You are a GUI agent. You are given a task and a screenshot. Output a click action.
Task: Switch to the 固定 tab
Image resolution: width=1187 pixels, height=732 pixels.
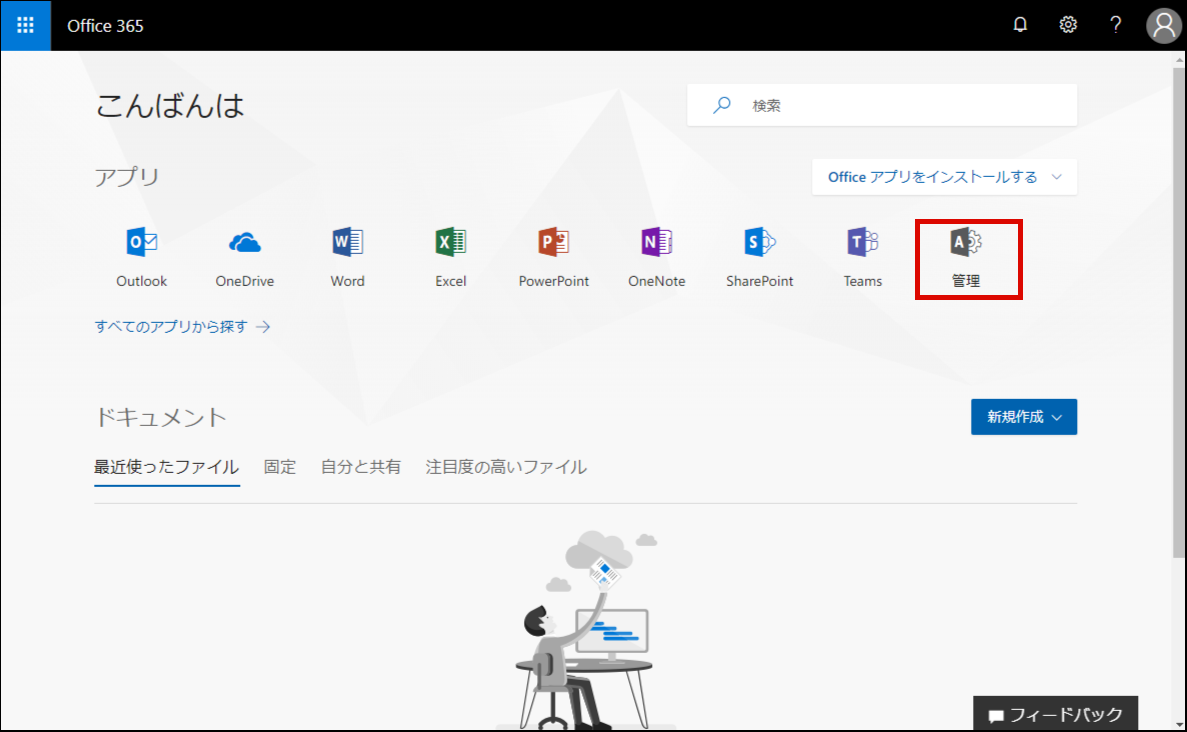(279, 467)
